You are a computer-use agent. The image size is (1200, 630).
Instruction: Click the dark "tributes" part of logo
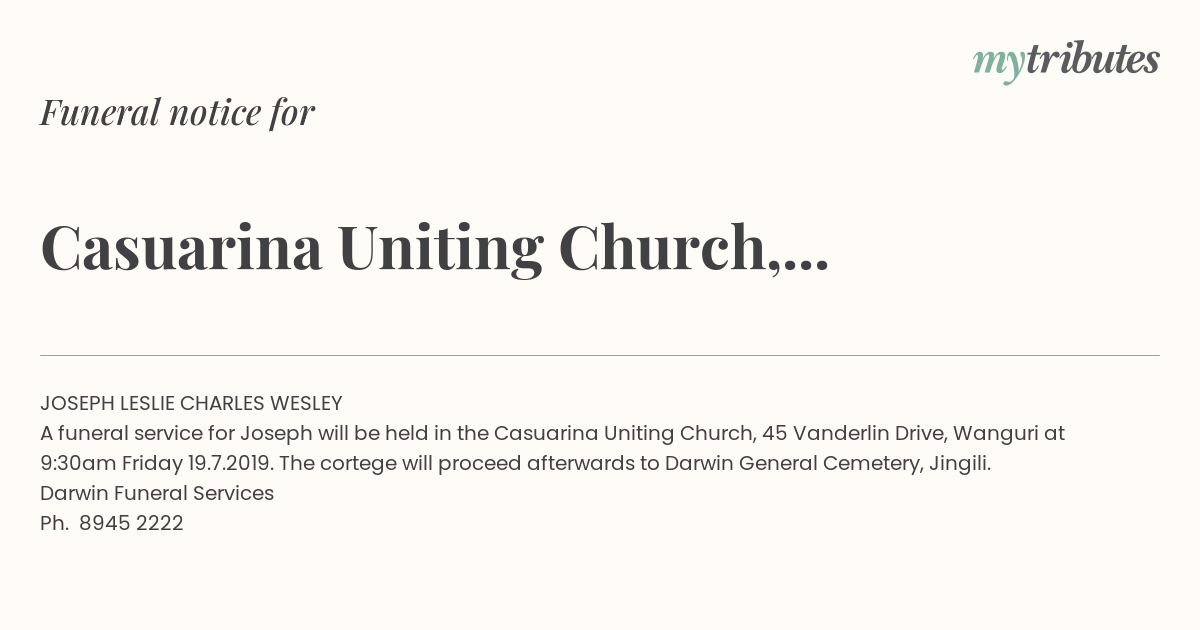(x=1093, y=60)
